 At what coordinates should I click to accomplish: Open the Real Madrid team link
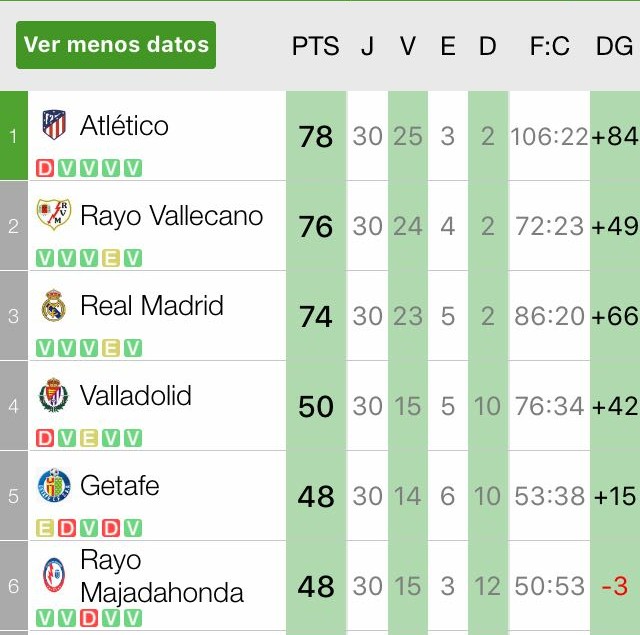click(x=152, y=306)
